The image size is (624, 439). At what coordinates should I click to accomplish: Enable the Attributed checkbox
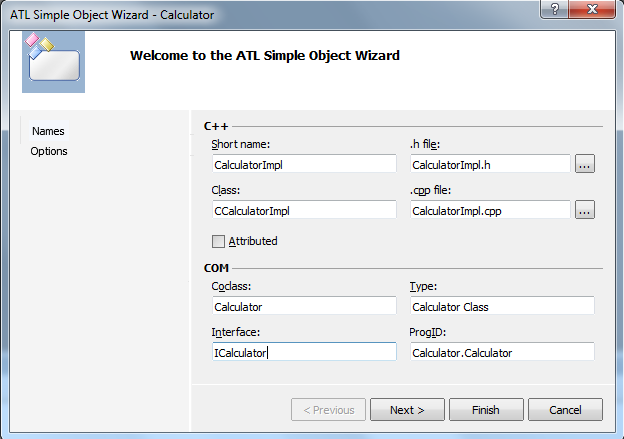click(x=219, y=241)
